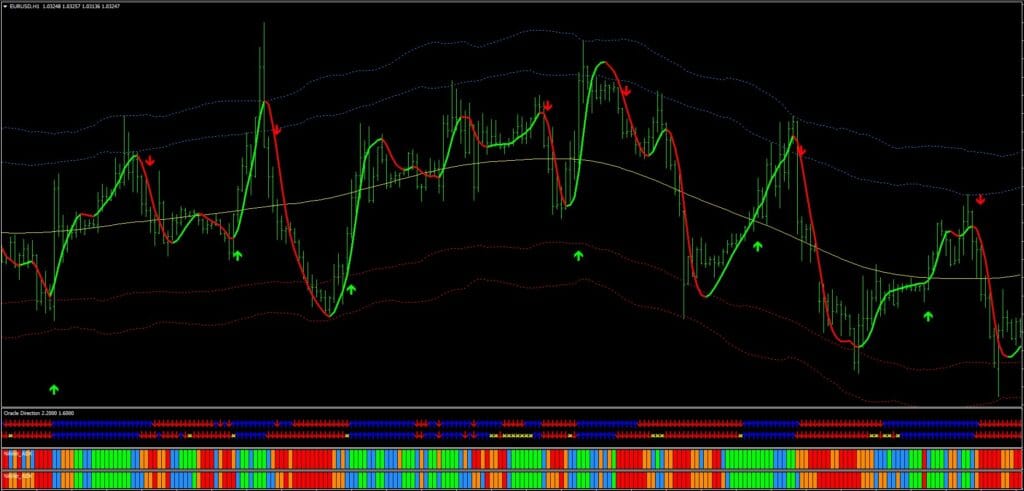Select the upper colored histogram row label
The height and width of the screenshot is (491, 1024).
(16, 454)
